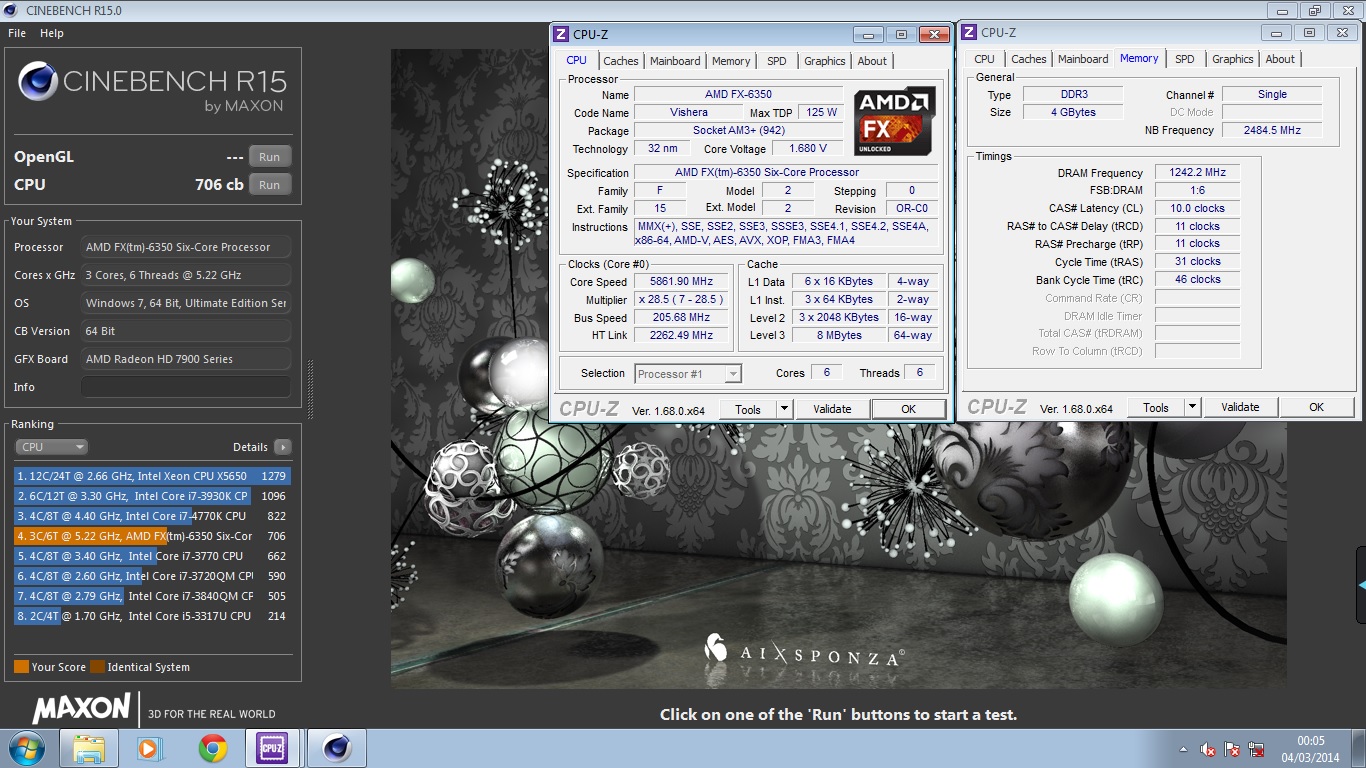1366x768 pixels.
Task: Click the Info input field in Your System
Action: (x=186, y=387)
